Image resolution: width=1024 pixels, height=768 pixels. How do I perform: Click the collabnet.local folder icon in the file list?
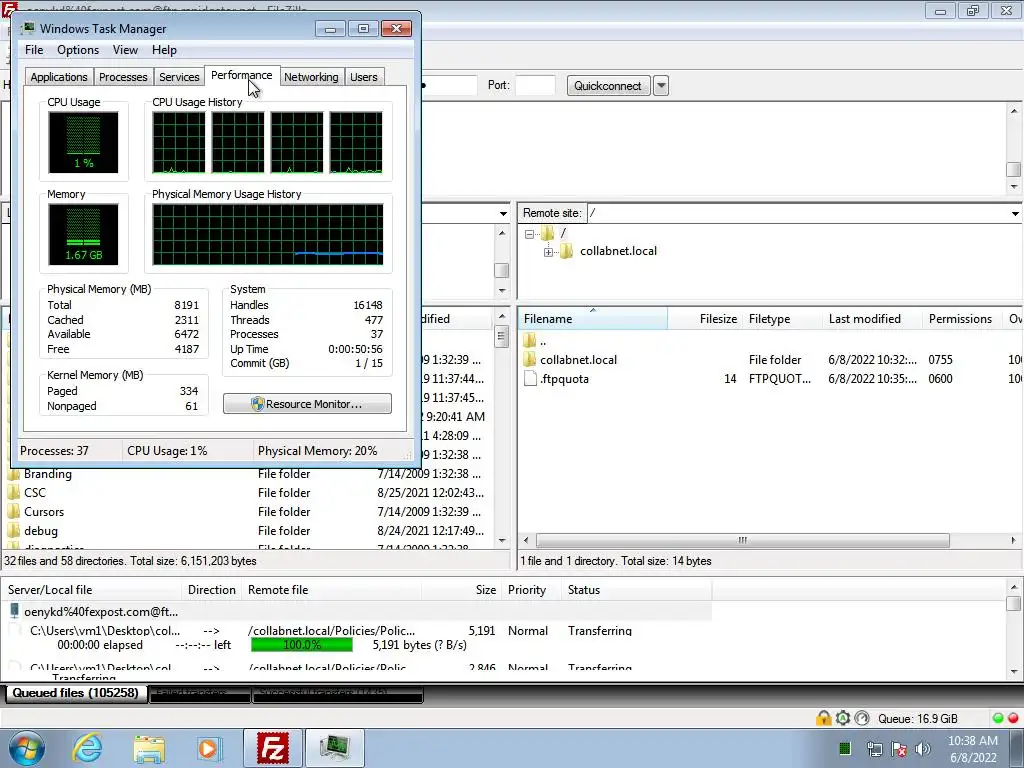[530, 359]
